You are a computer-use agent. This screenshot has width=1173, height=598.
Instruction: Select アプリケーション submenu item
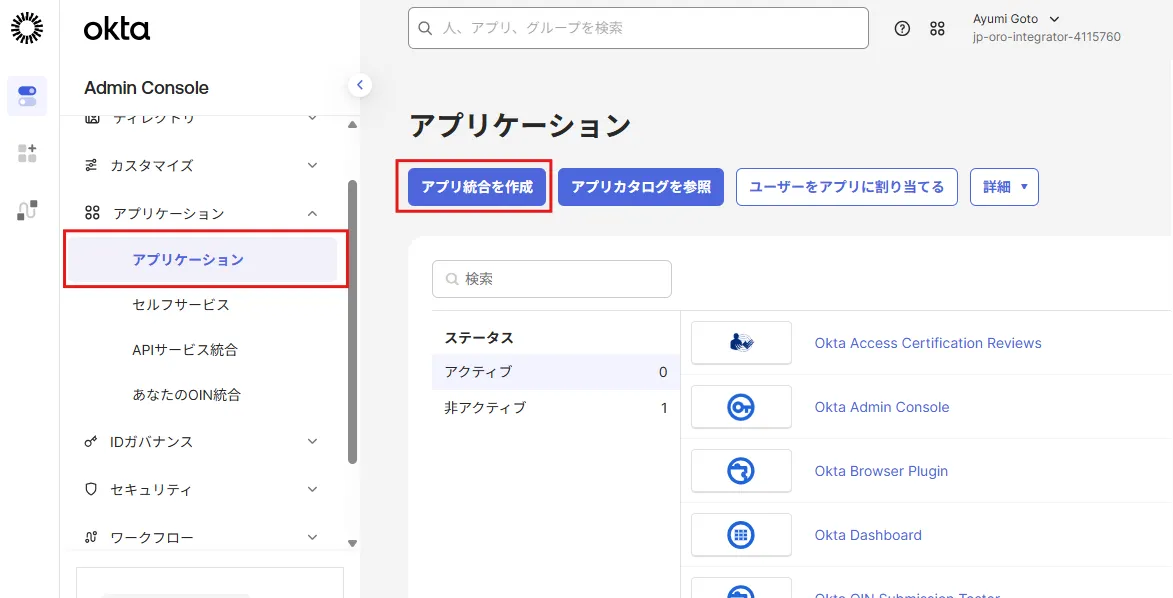pyautogui.click(x=202, y=260)
